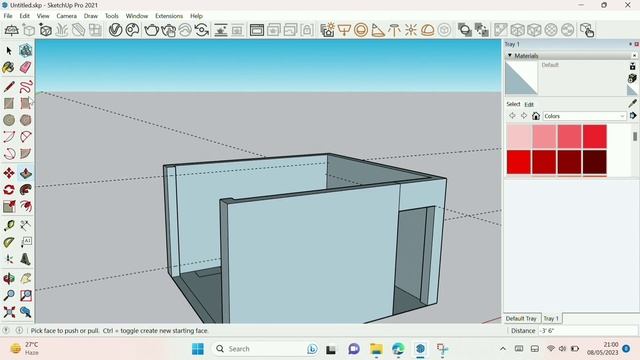640x360 pixels.
Task: Open the Tools menu
Action: click(x=111, y=16)
